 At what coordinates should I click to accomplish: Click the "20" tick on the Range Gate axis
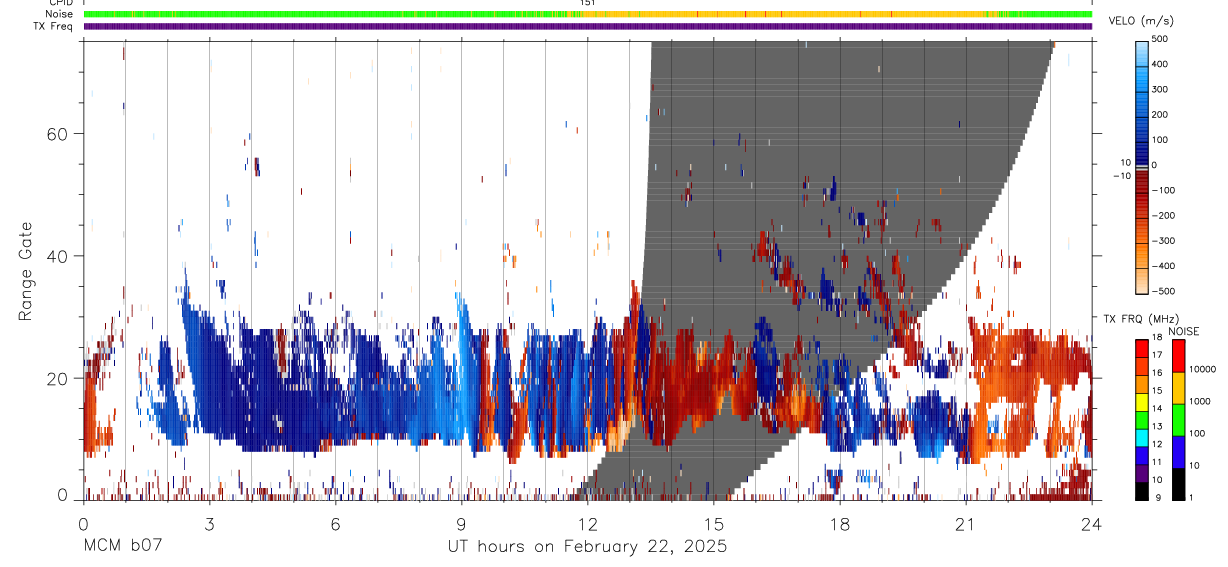coord(59,379)
